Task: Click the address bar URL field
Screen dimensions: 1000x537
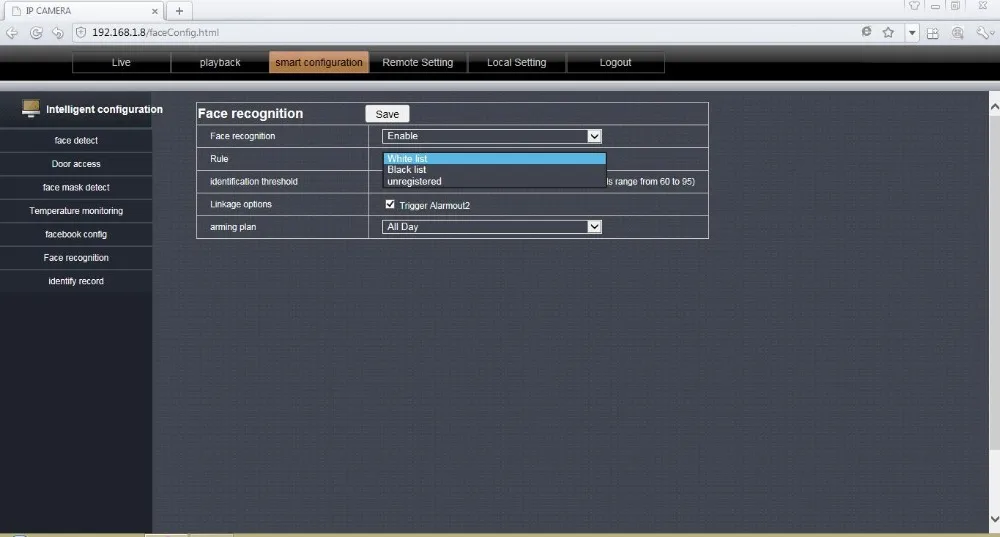Action: coord(466,33)
